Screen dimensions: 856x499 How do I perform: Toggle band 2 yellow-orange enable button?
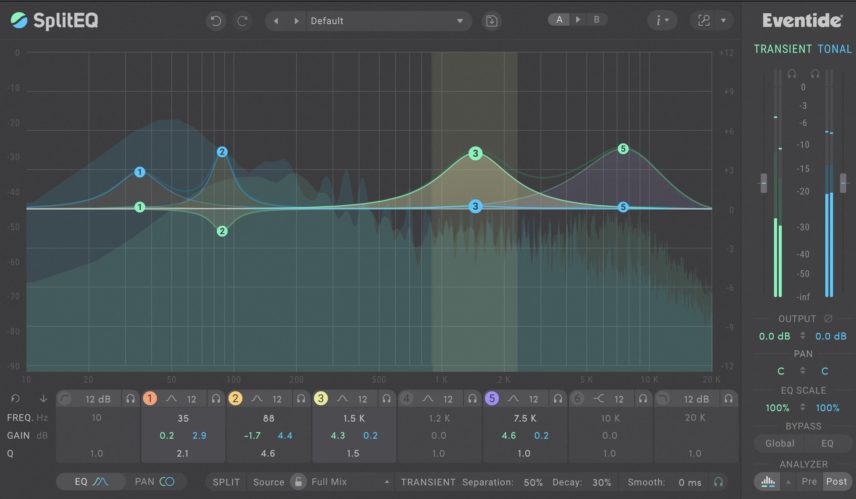tap(235, 399)
